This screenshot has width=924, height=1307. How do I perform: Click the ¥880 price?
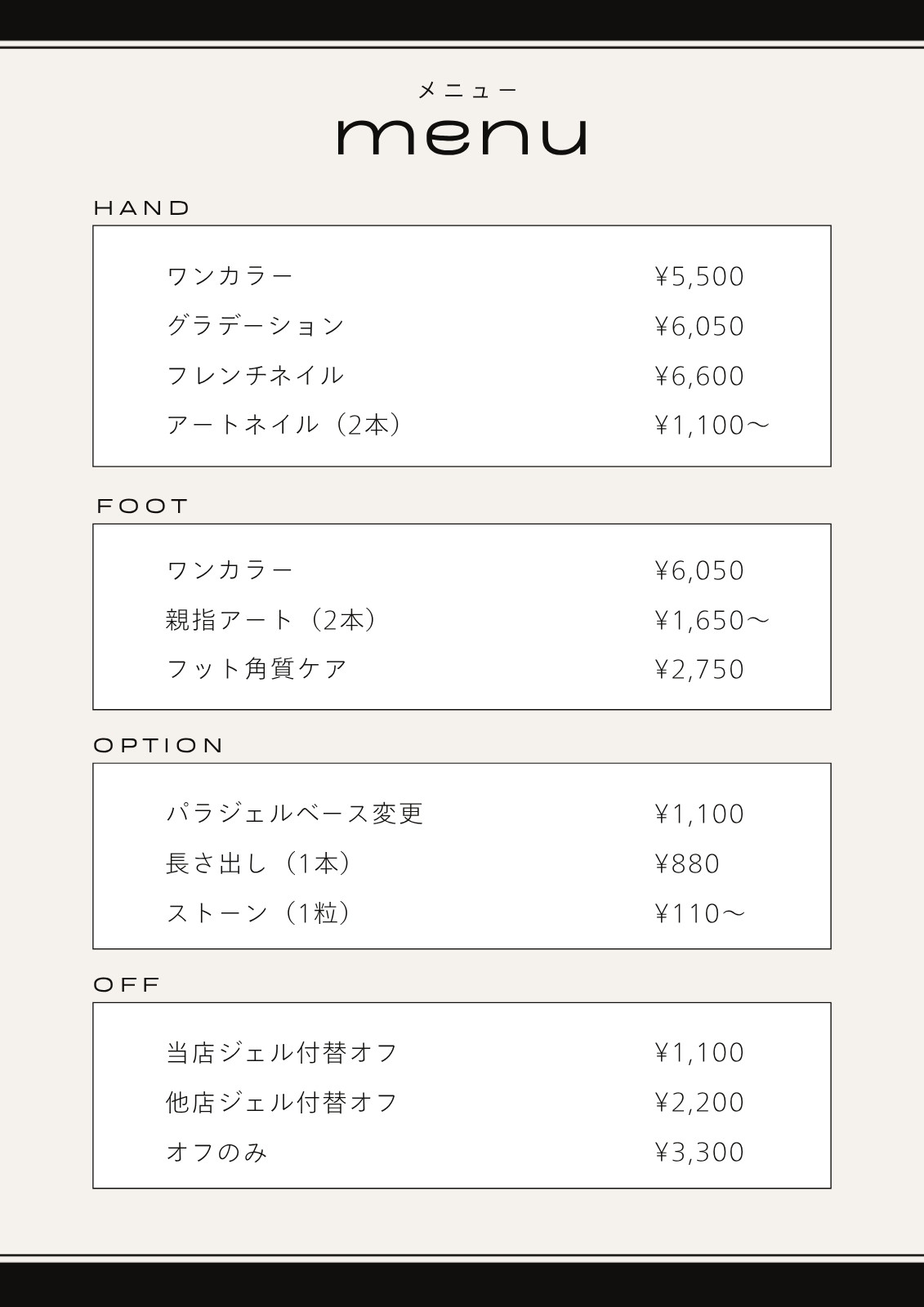(x=687, y=864)
